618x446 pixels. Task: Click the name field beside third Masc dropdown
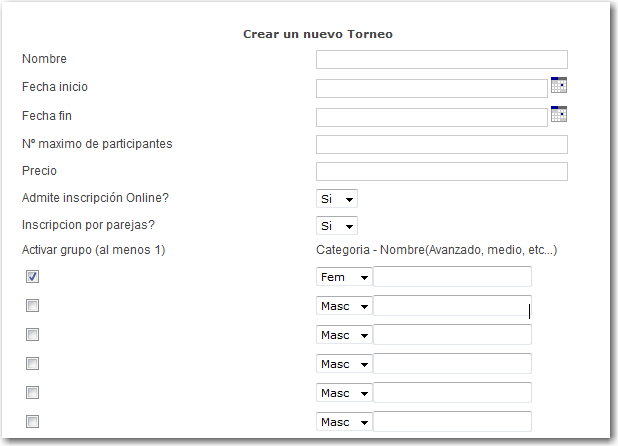(452, 364)
